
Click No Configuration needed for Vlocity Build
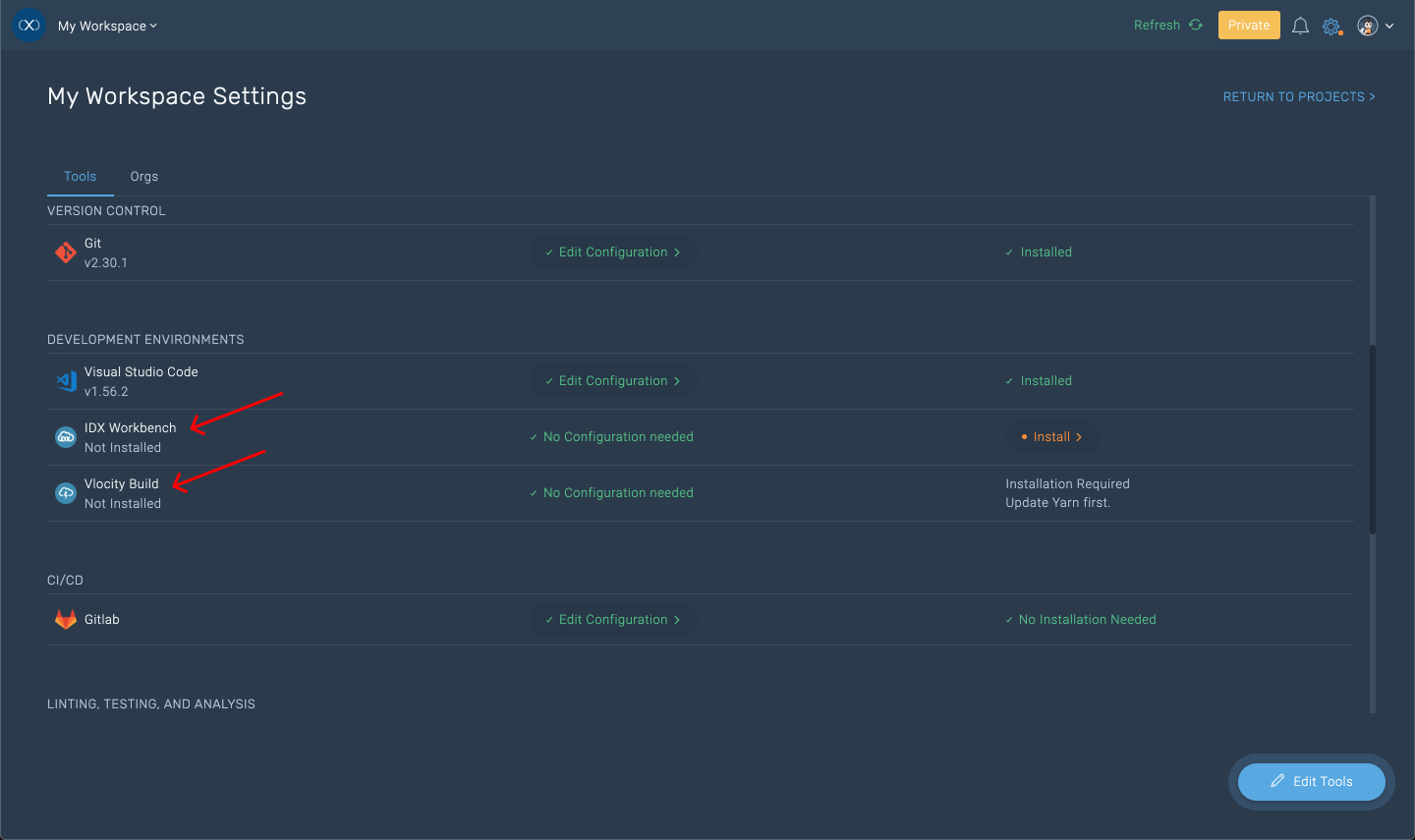611,493
